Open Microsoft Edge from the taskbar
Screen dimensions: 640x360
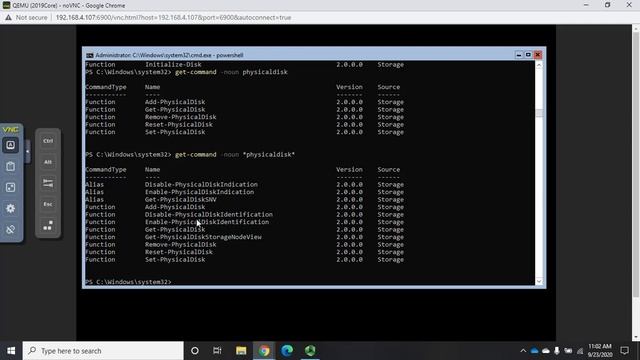click(x=287, y=351)
